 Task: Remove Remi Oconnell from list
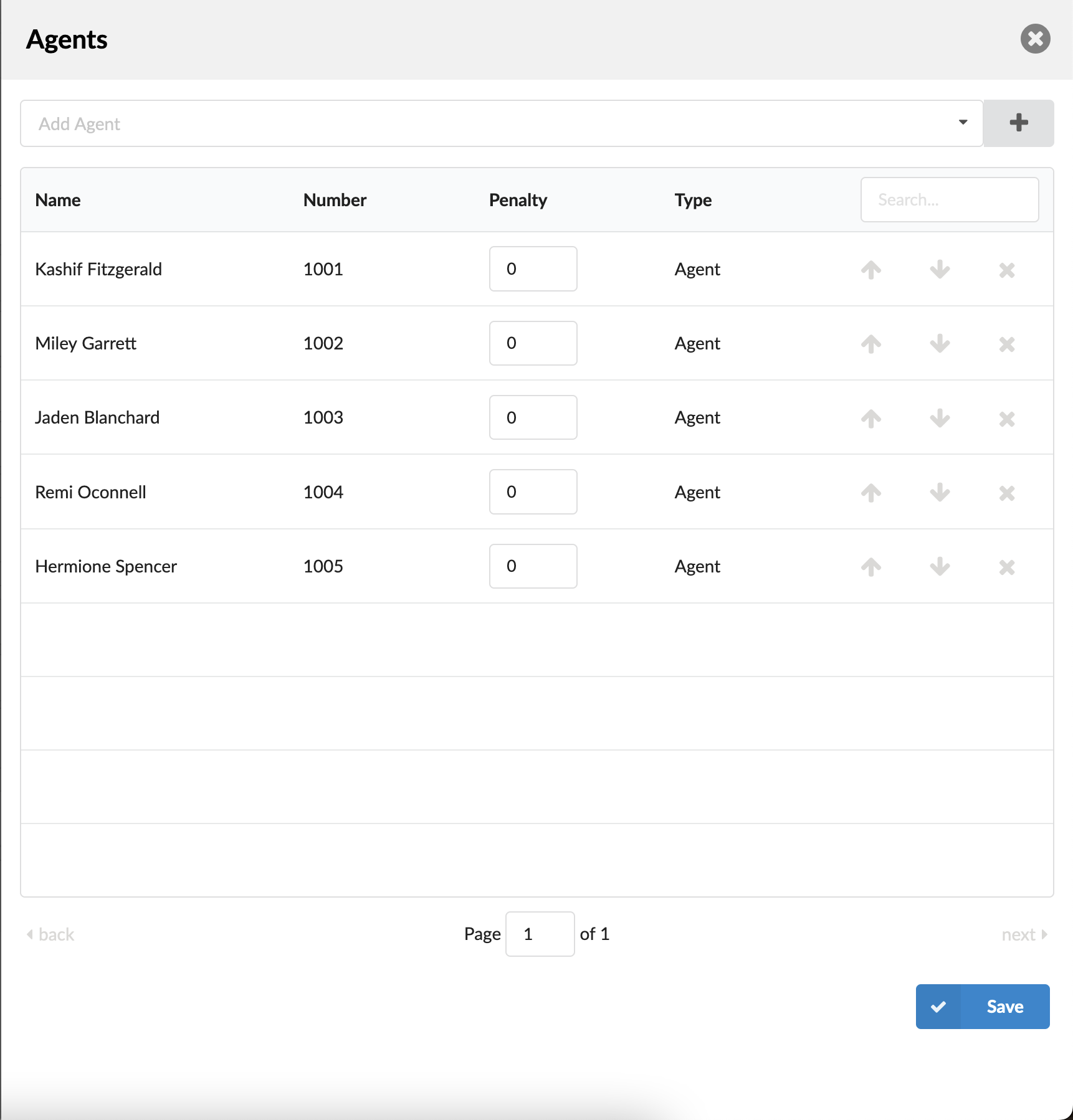tap(1007, 493)
